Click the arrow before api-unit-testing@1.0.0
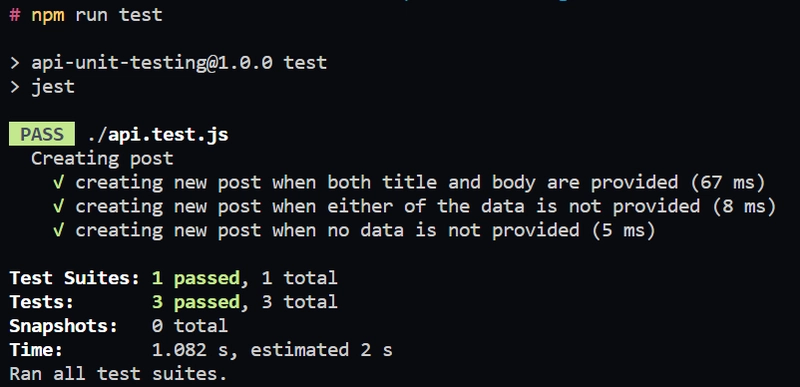The height and width of the screenshot is (387, 800). point(15,63)
